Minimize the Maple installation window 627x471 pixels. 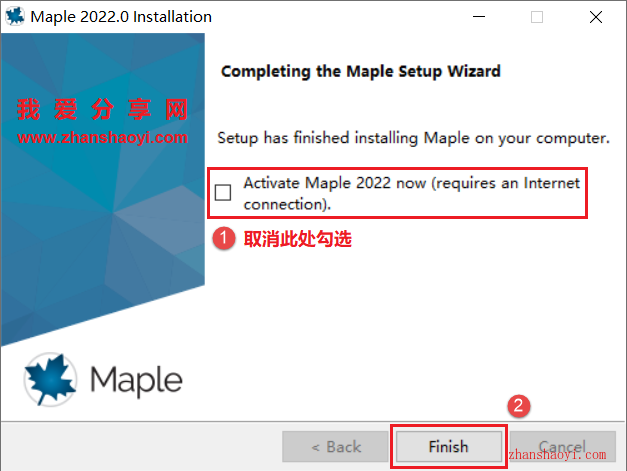tap(479, 17)
